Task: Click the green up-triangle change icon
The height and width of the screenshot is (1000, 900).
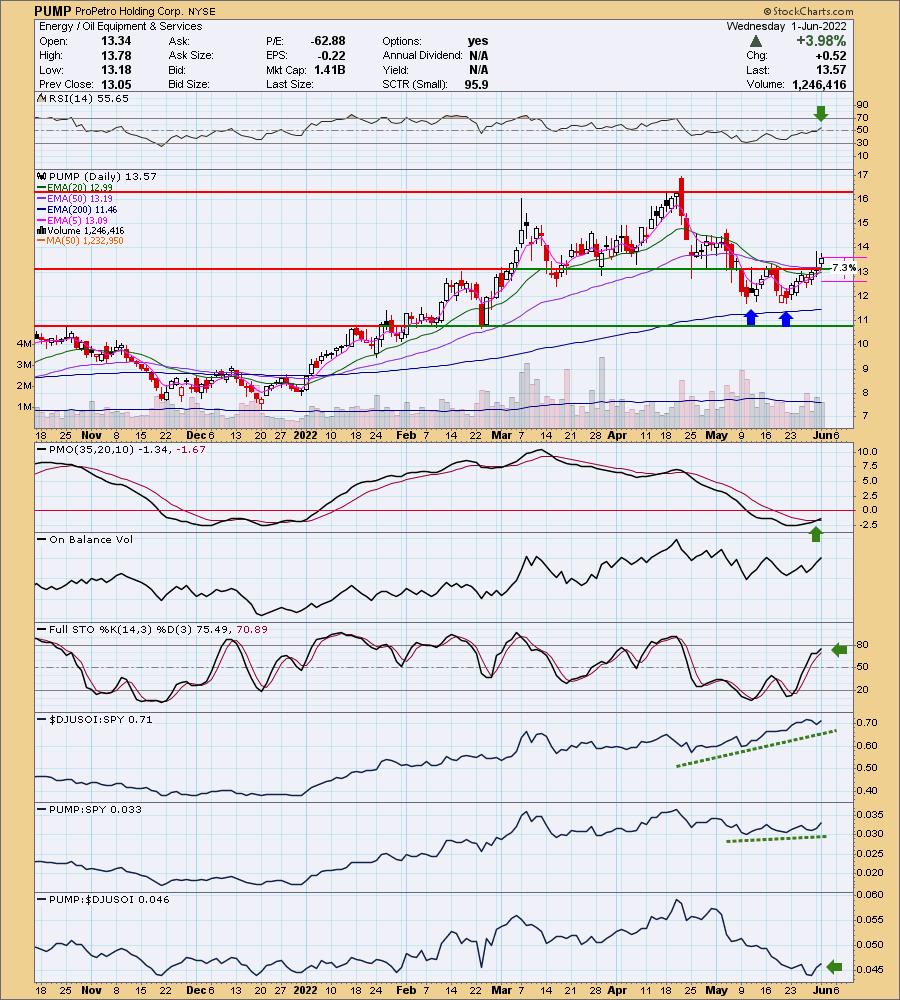Action: (x=755, y=41)
